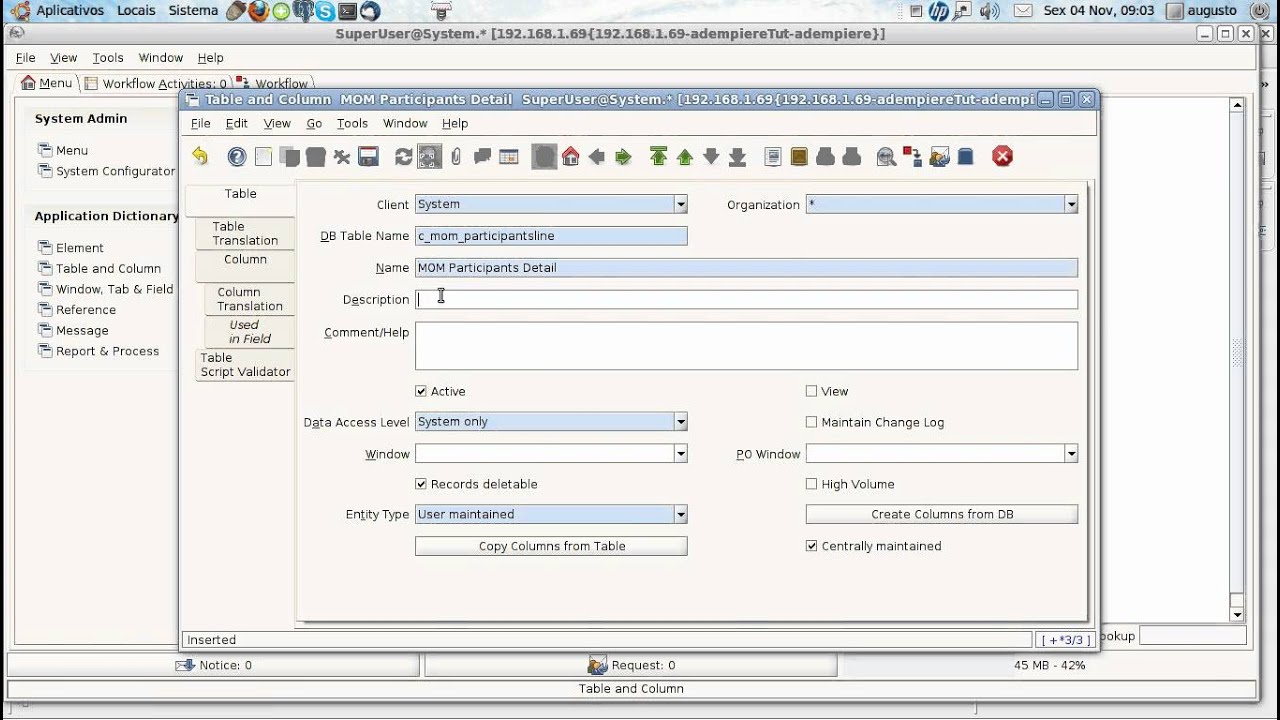The image size is (1280, 720).
Task: Switch to the Workflow Activities tab
Action: click(156, 84)
